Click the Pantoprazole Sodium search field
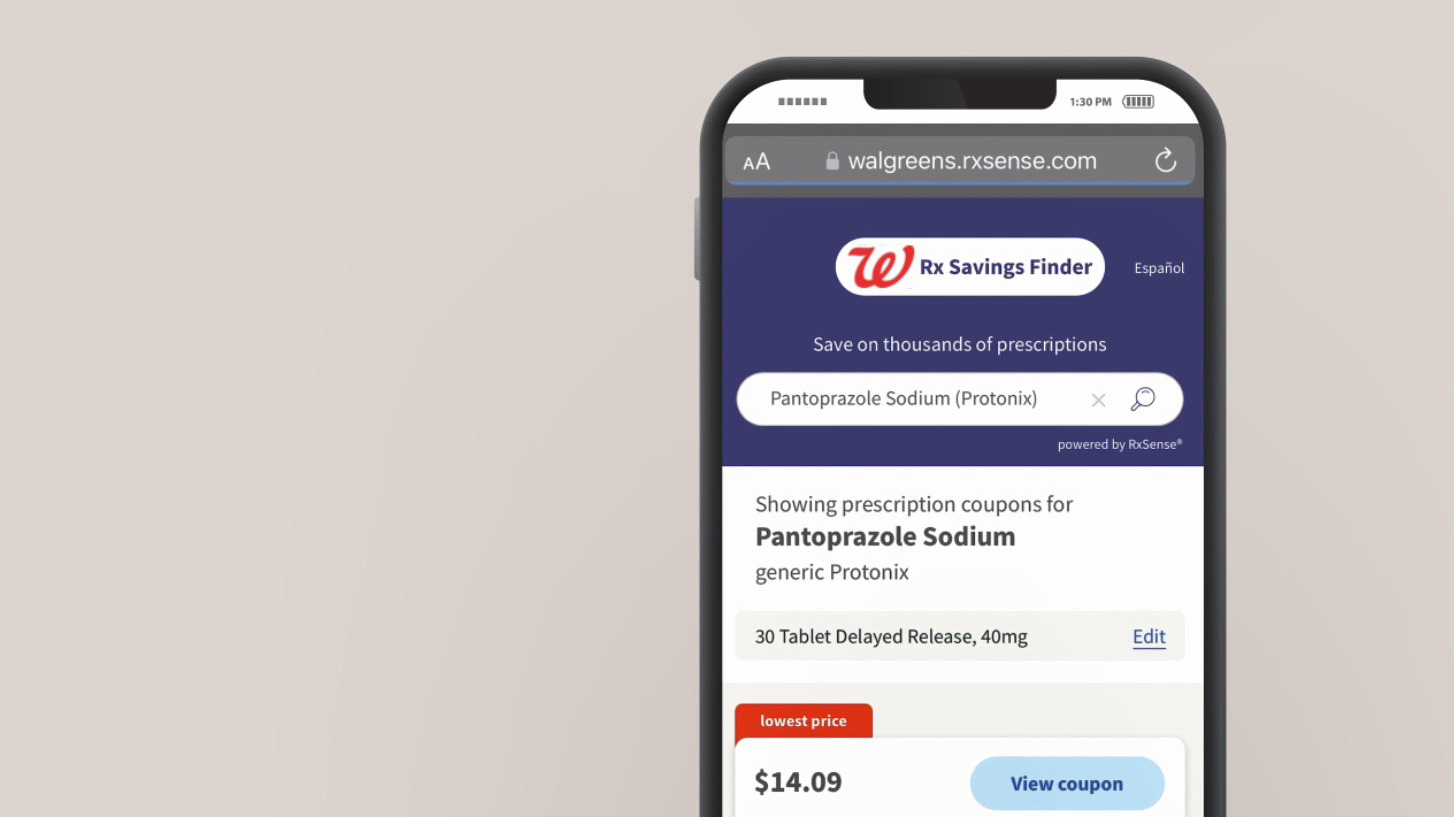The image size is (1454, 817). coord(959,399)
